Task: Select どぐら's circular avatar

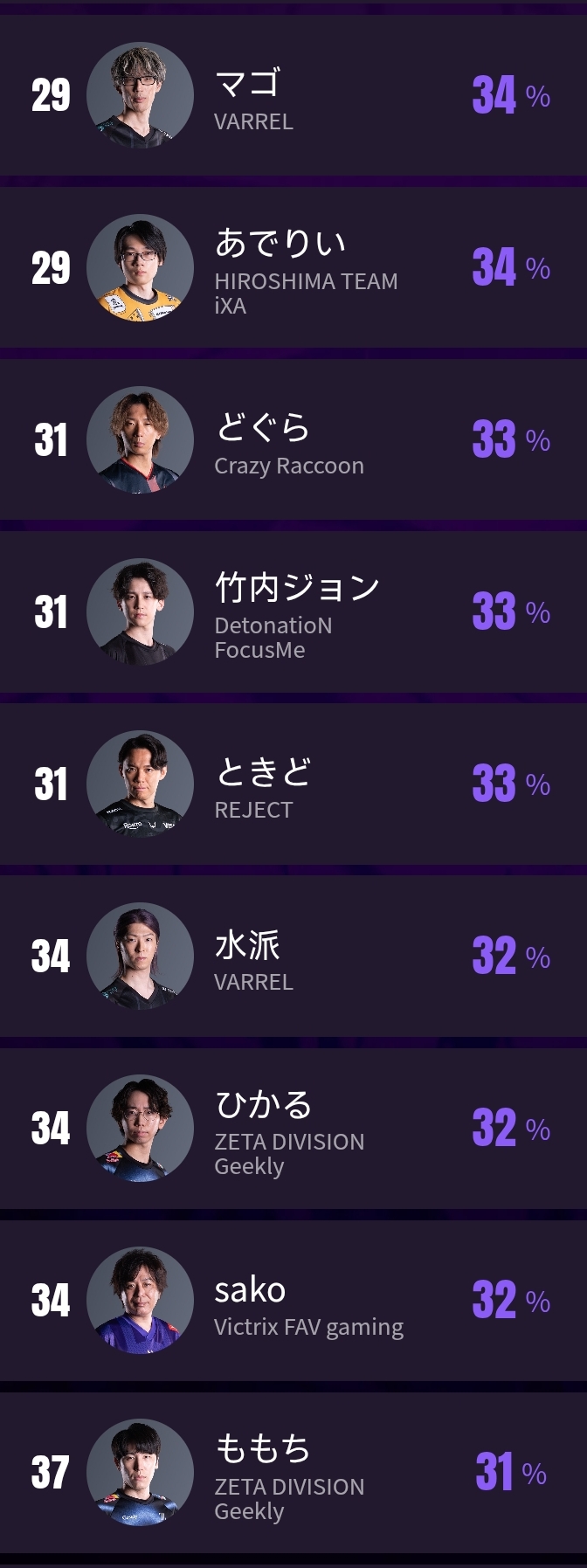Action: pyautogui.click(x=140, y=439)
